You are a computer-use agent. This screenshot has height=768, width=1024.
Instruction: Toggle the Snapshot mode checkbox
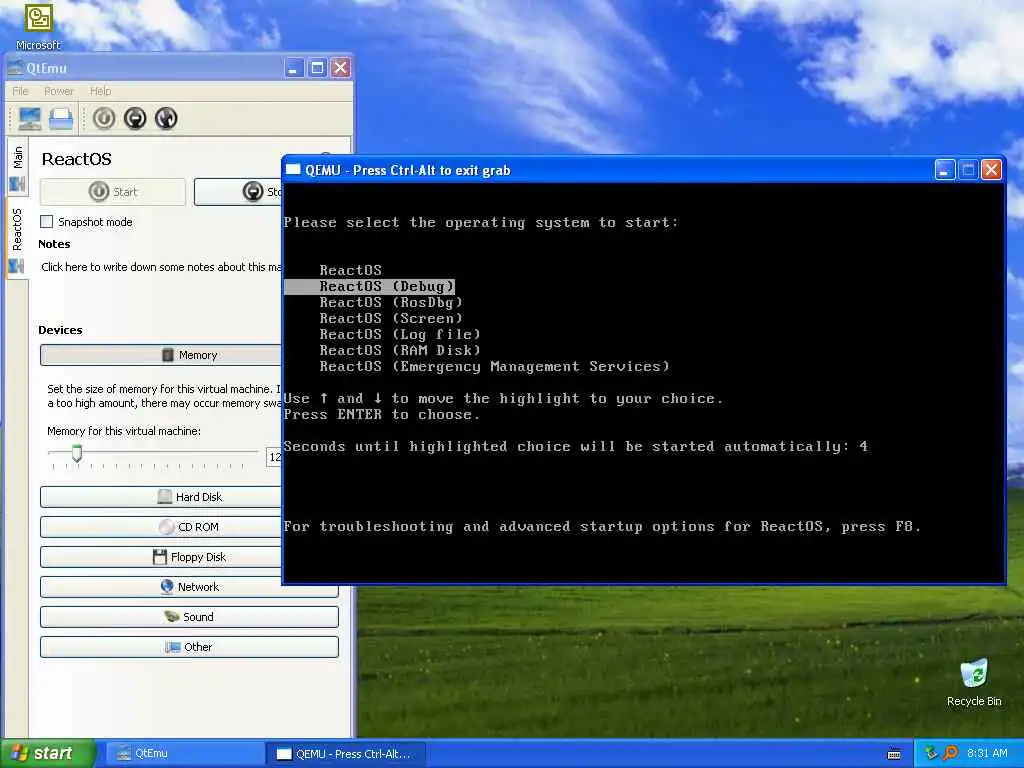pos(47,221)
